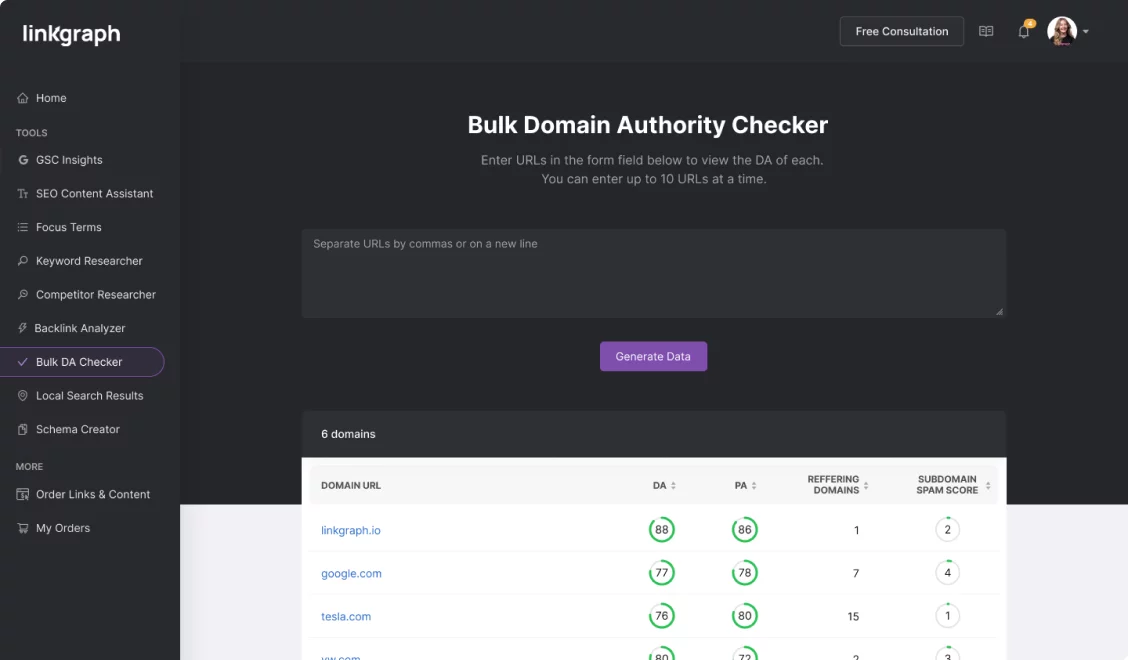Click the Order Links & Content icon
Image resolution: width=1128 pixels, height=660 pixels.
point(22,494)
